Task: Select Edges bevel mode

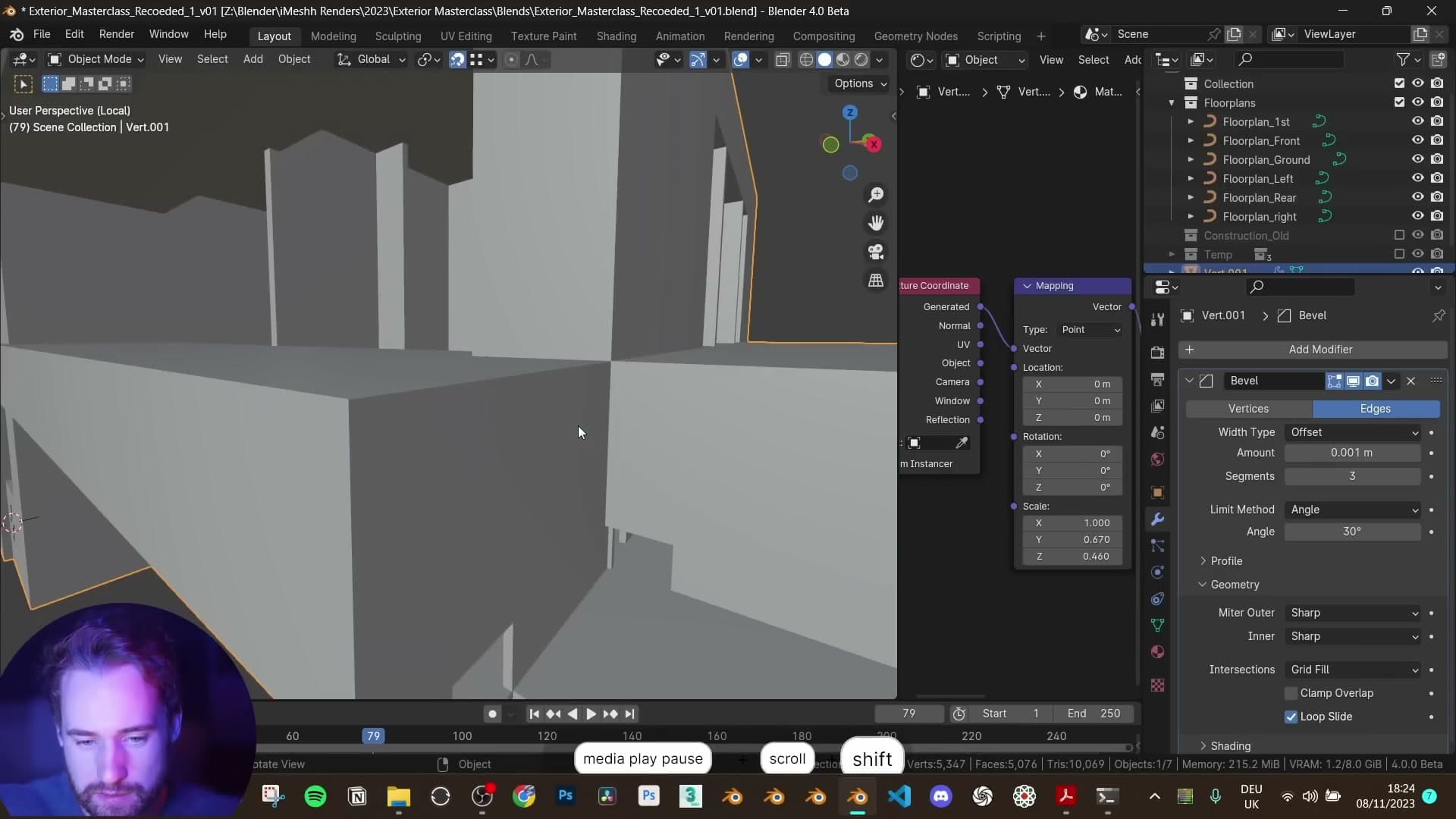Action: click(1376, 409)
